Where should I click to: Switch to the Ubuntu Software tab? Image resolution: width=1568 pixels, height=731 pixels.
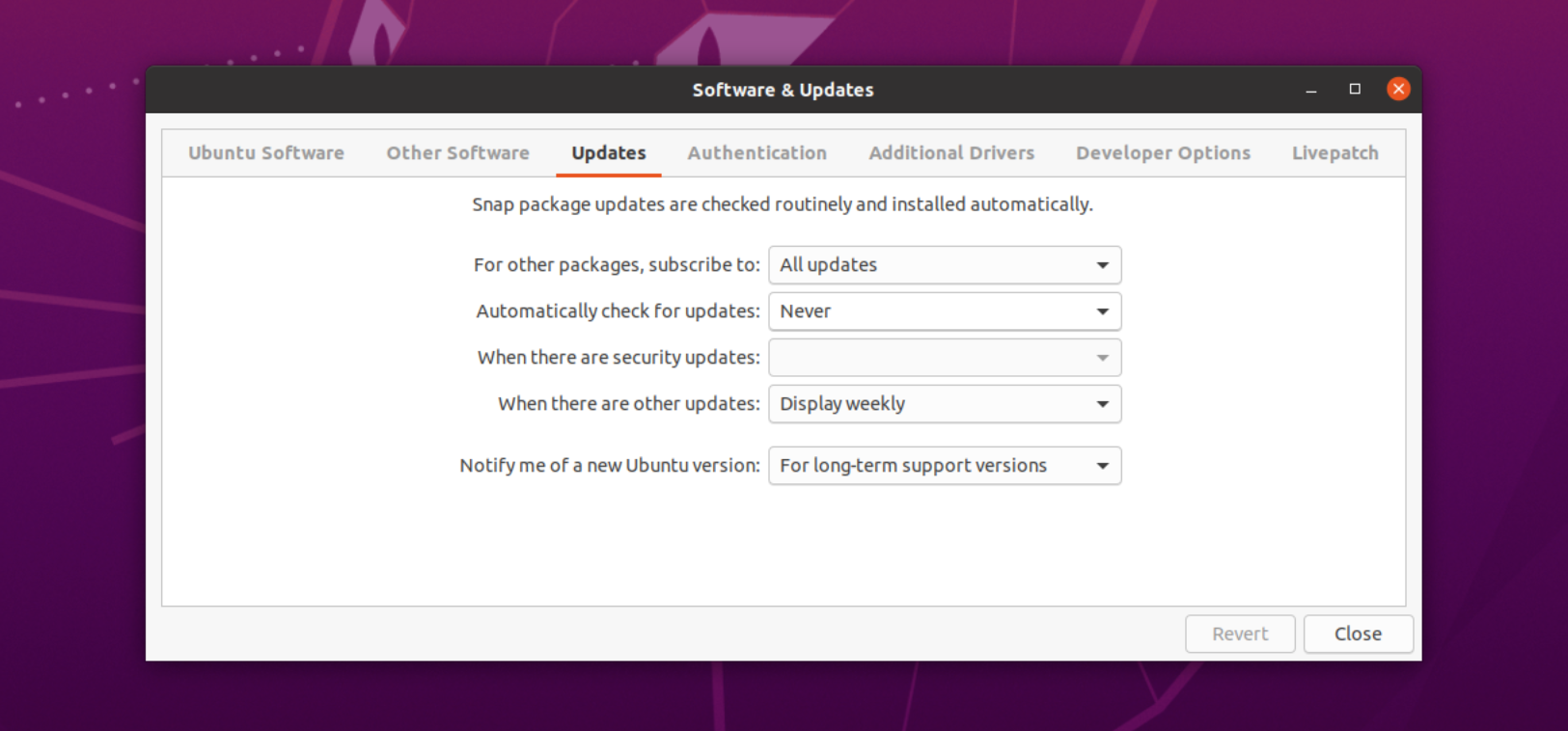(x=265, y=152)
